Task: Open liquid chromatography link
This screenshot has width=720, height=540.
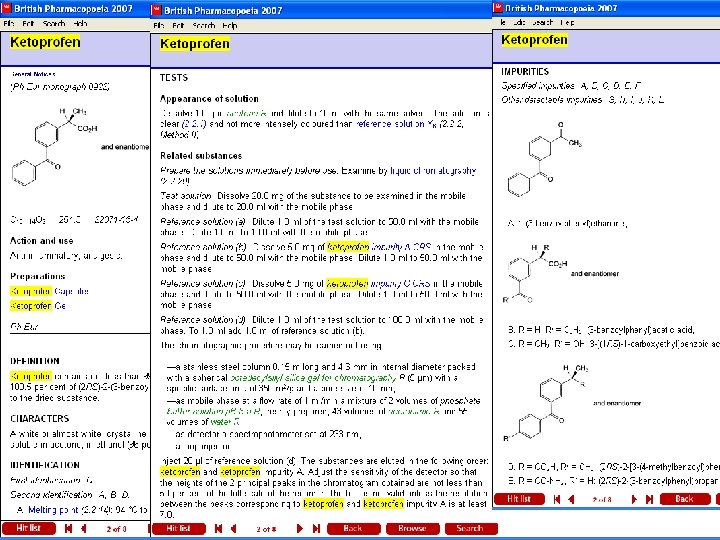Action: [x=433, y=171]
